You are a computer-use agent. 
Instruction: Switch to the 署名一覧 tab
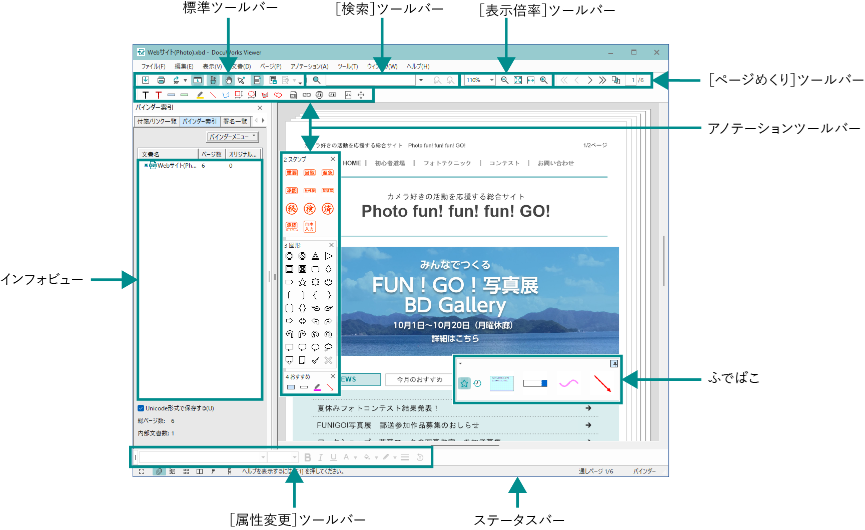pos(236,121)
